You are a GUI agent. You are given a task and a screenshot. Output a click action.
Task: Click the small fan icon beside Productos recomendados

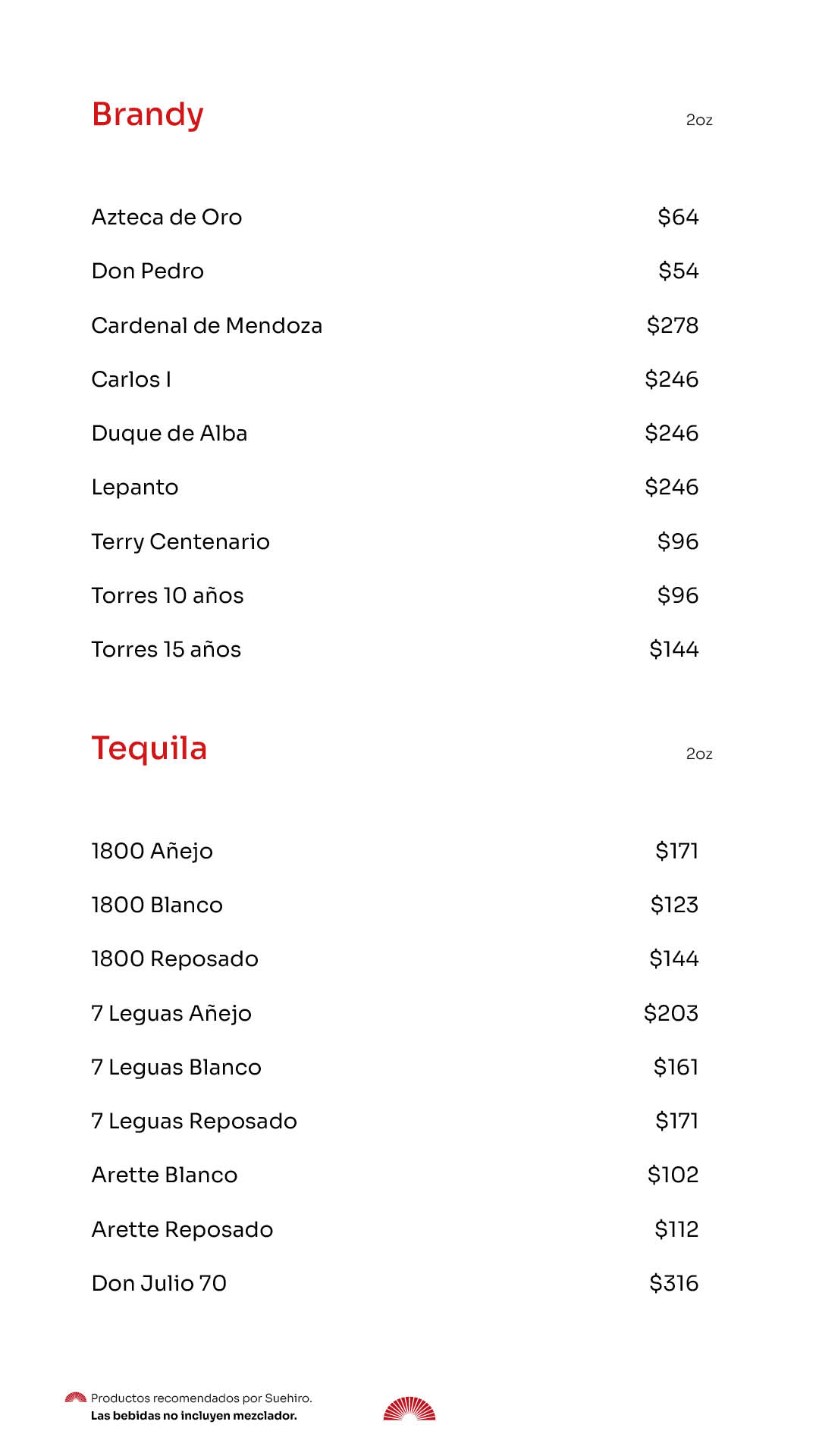point(76,1397)
